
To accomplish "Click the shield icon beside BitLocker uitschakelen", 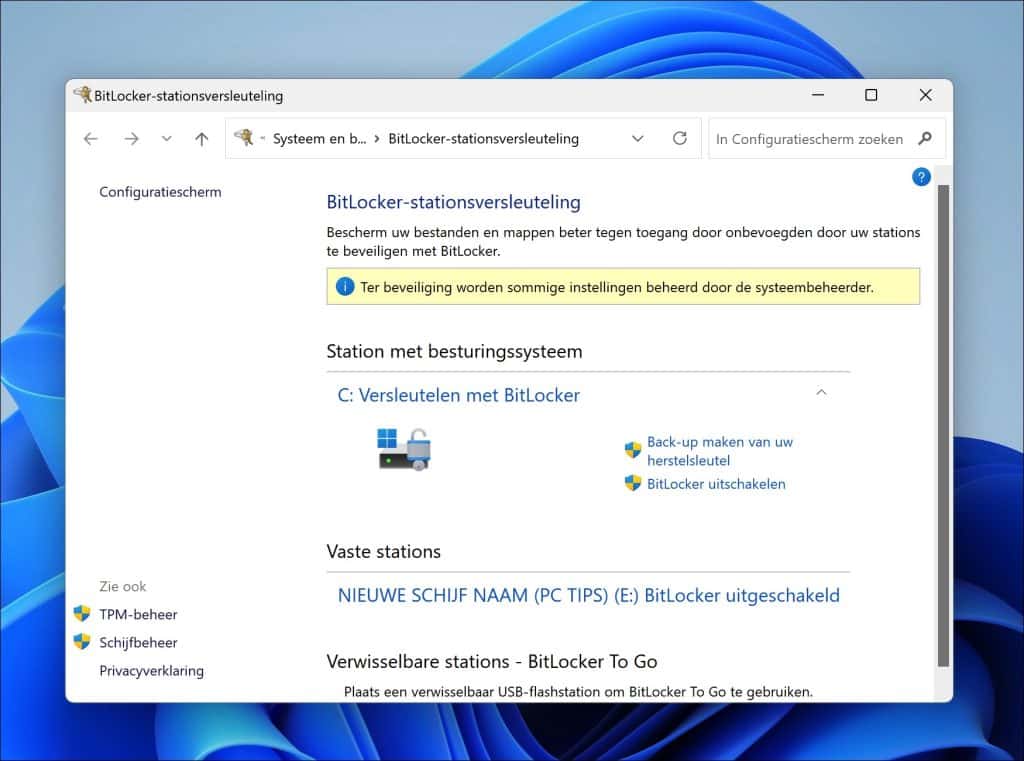I will click(633, 483).
